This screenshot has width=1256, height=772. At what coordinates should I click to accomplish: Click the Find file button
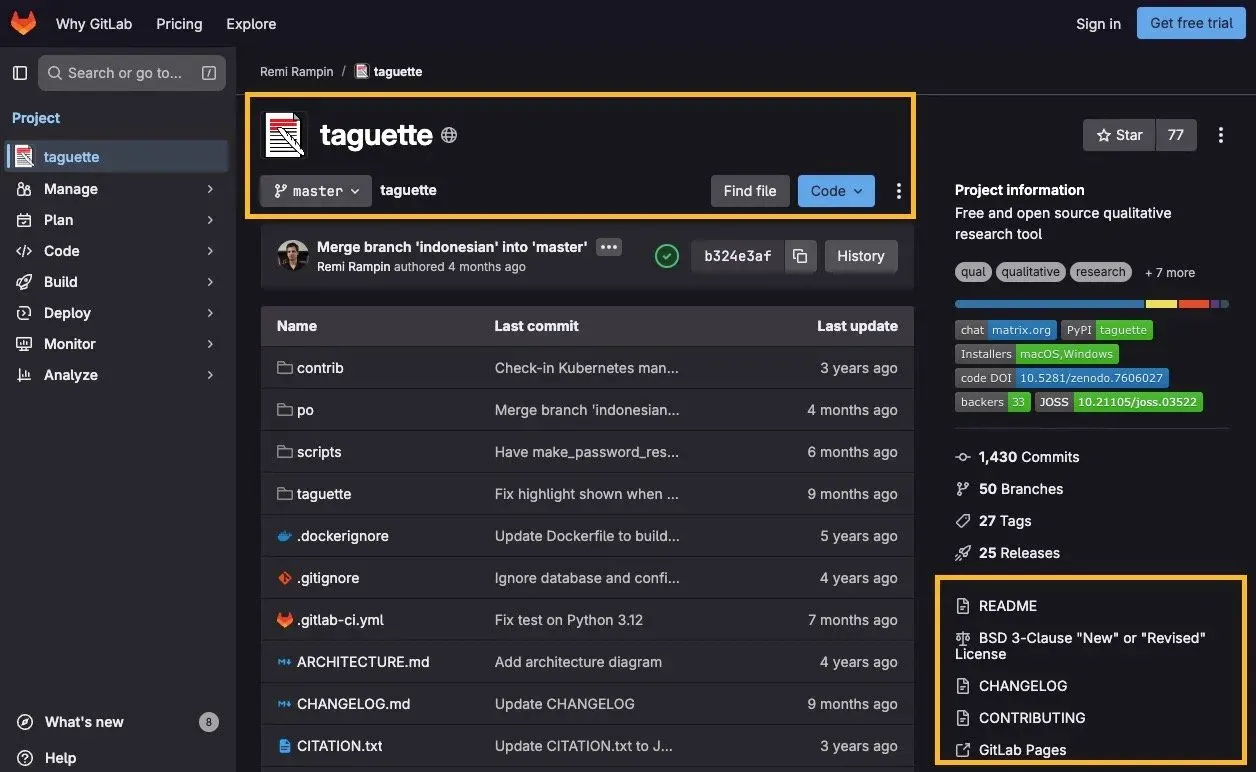pos(750,191)
